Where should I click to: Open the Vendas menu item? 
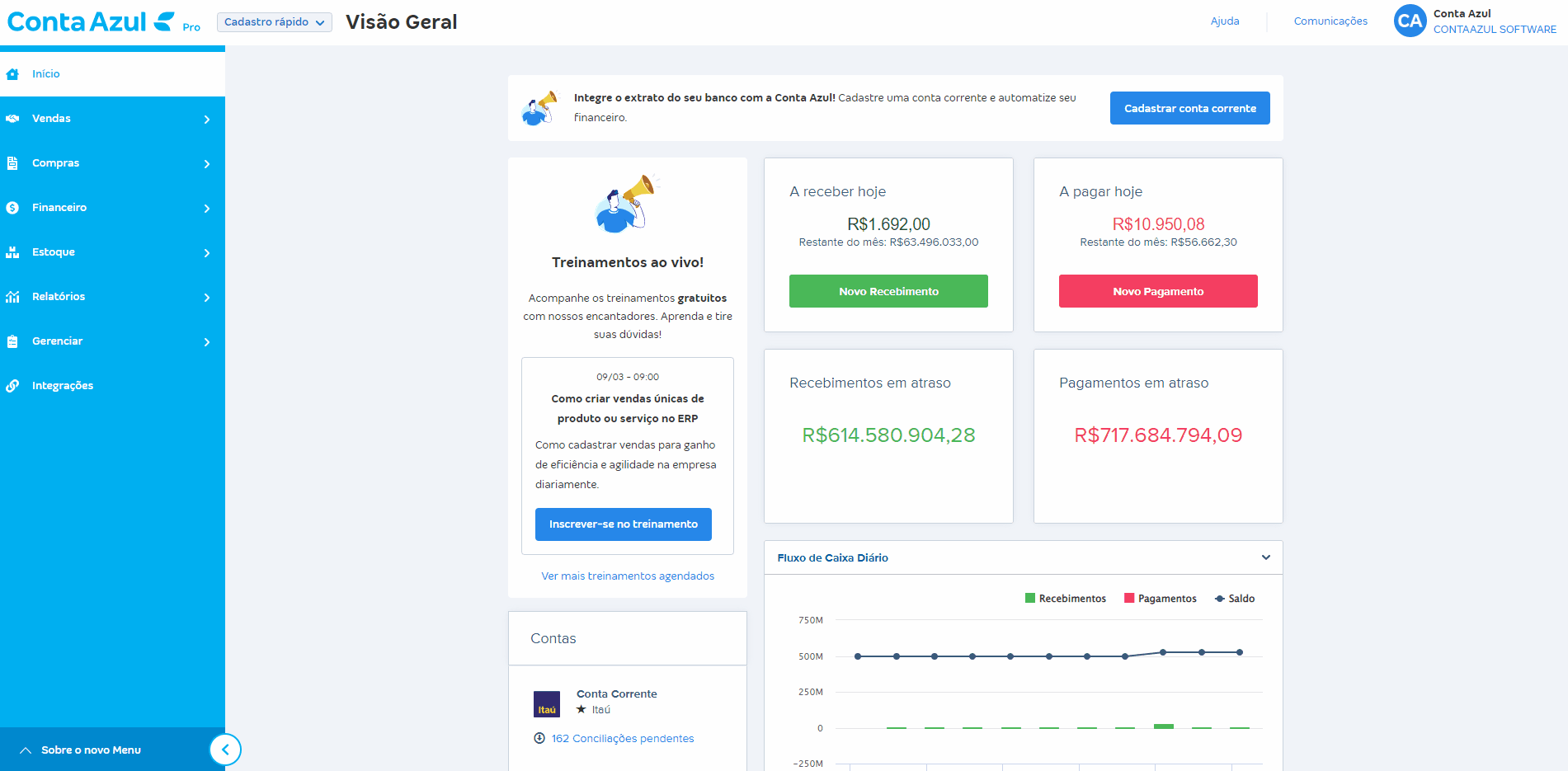112,119
